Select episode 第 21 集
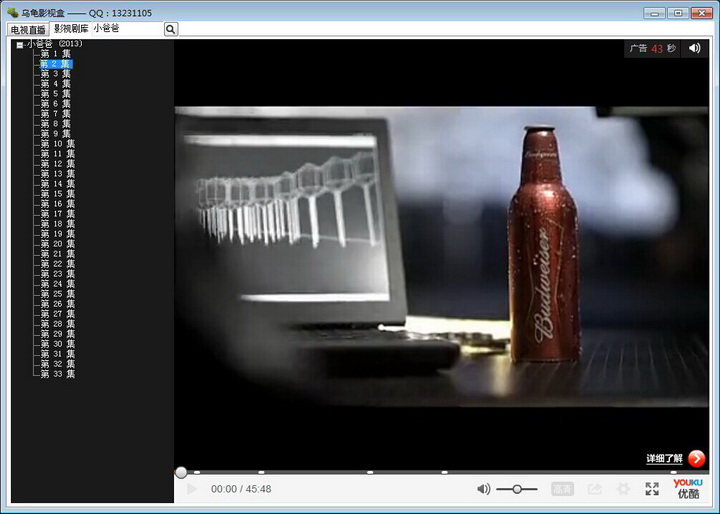This screenshot has height=514, width=720. point(57,254)
